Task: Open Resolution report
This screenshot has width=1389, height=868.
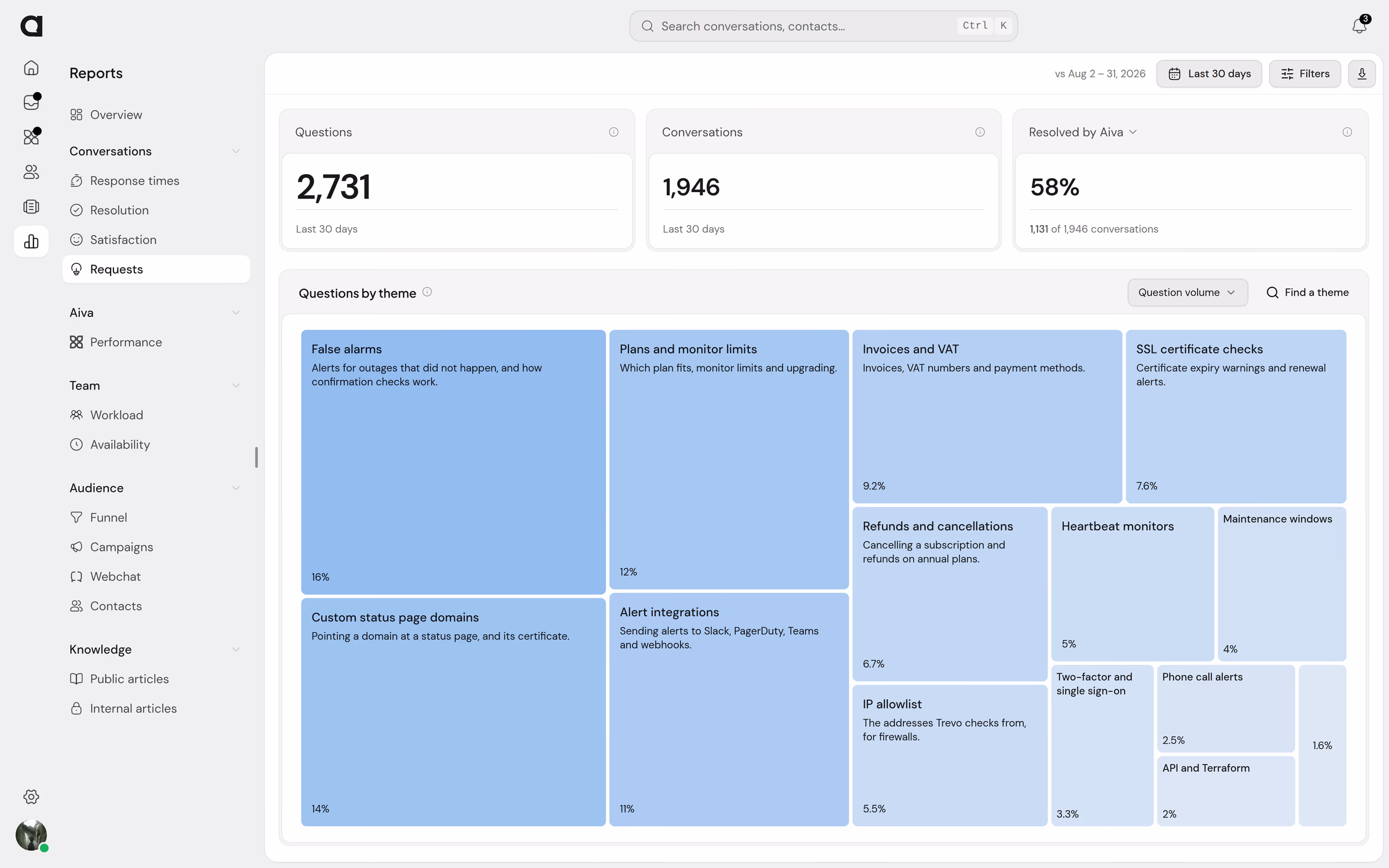Action: coord(156,210)
